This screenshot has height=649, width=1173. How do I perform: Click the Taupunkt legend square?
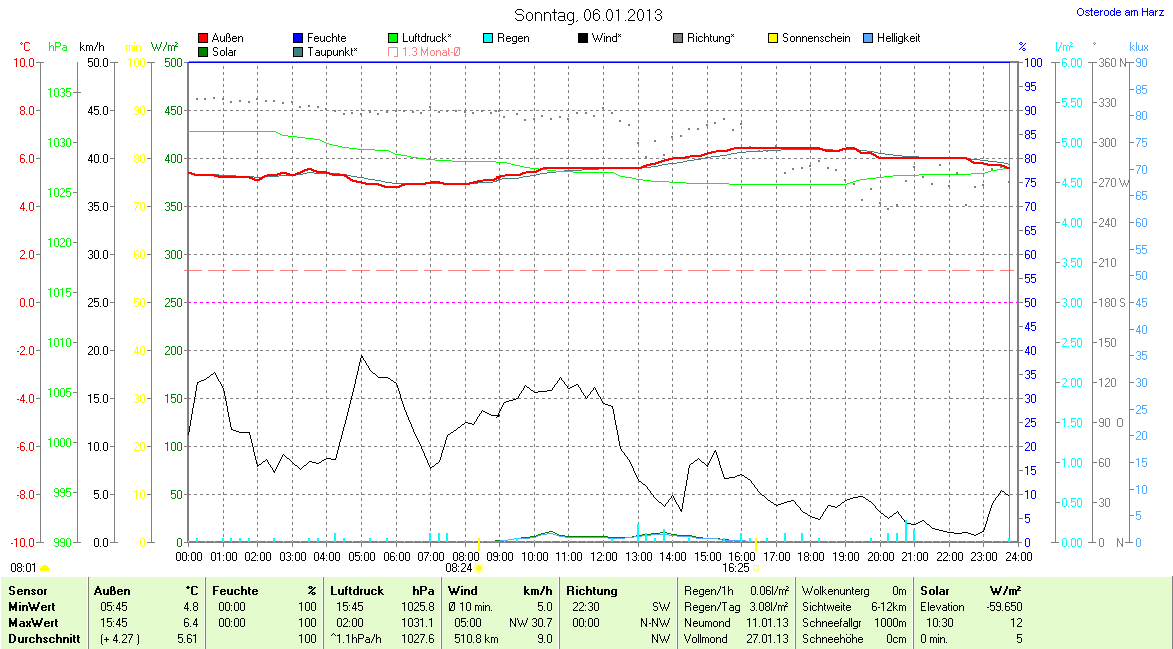[x=299, y=52]
